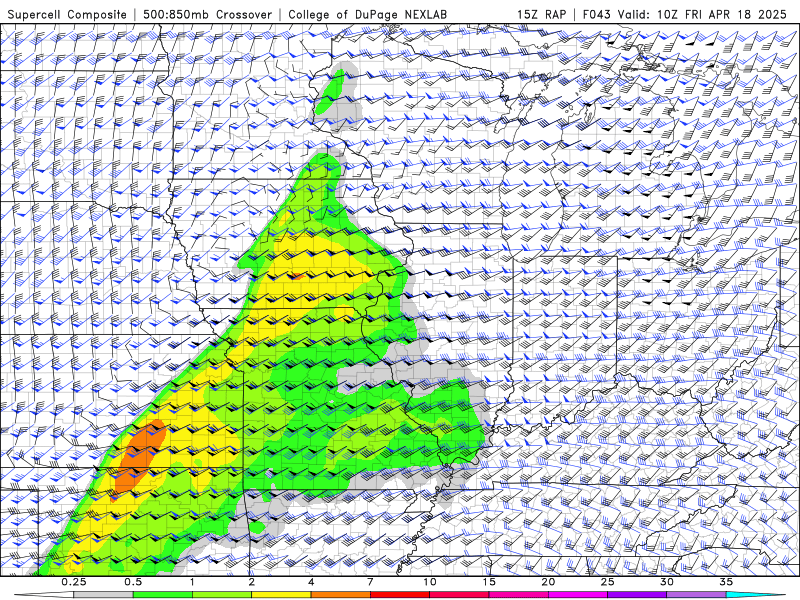The width and height of the screenshot is (800, 600).
Task: Click the "0.25" legend value
Action: (74, 582)
